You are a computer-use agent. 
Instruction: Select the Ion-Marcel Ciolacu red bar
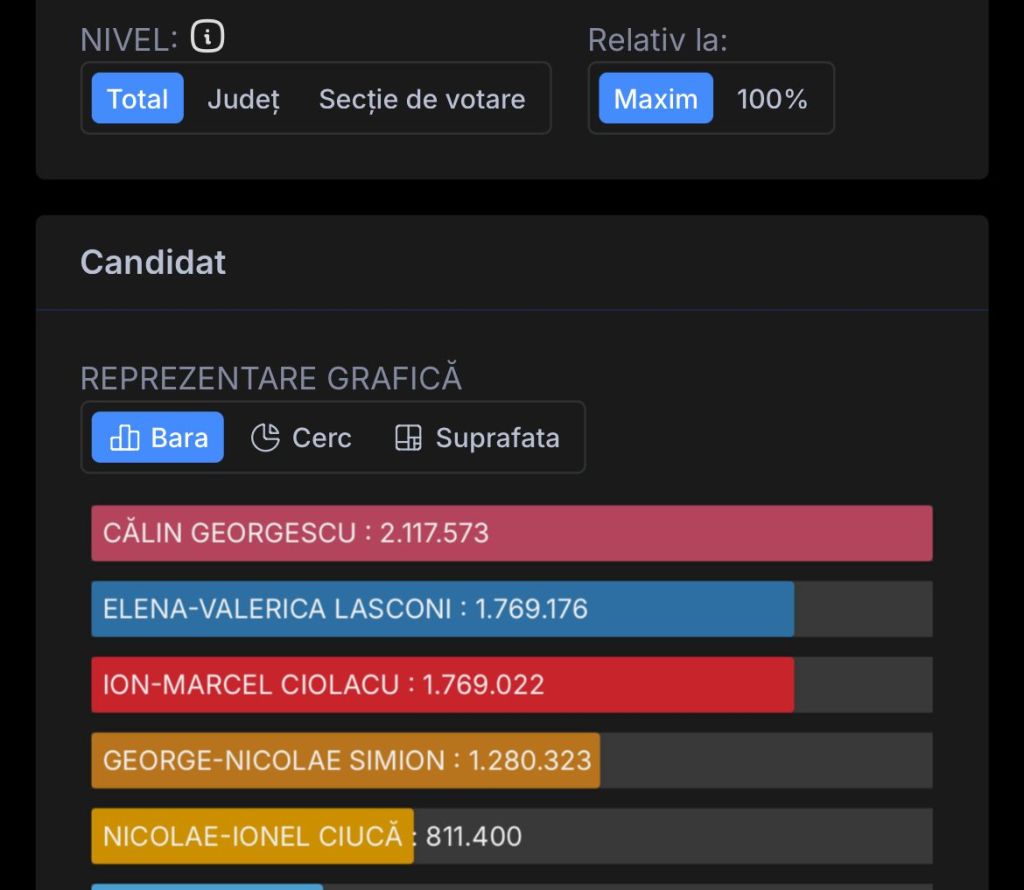coord(442,685)
